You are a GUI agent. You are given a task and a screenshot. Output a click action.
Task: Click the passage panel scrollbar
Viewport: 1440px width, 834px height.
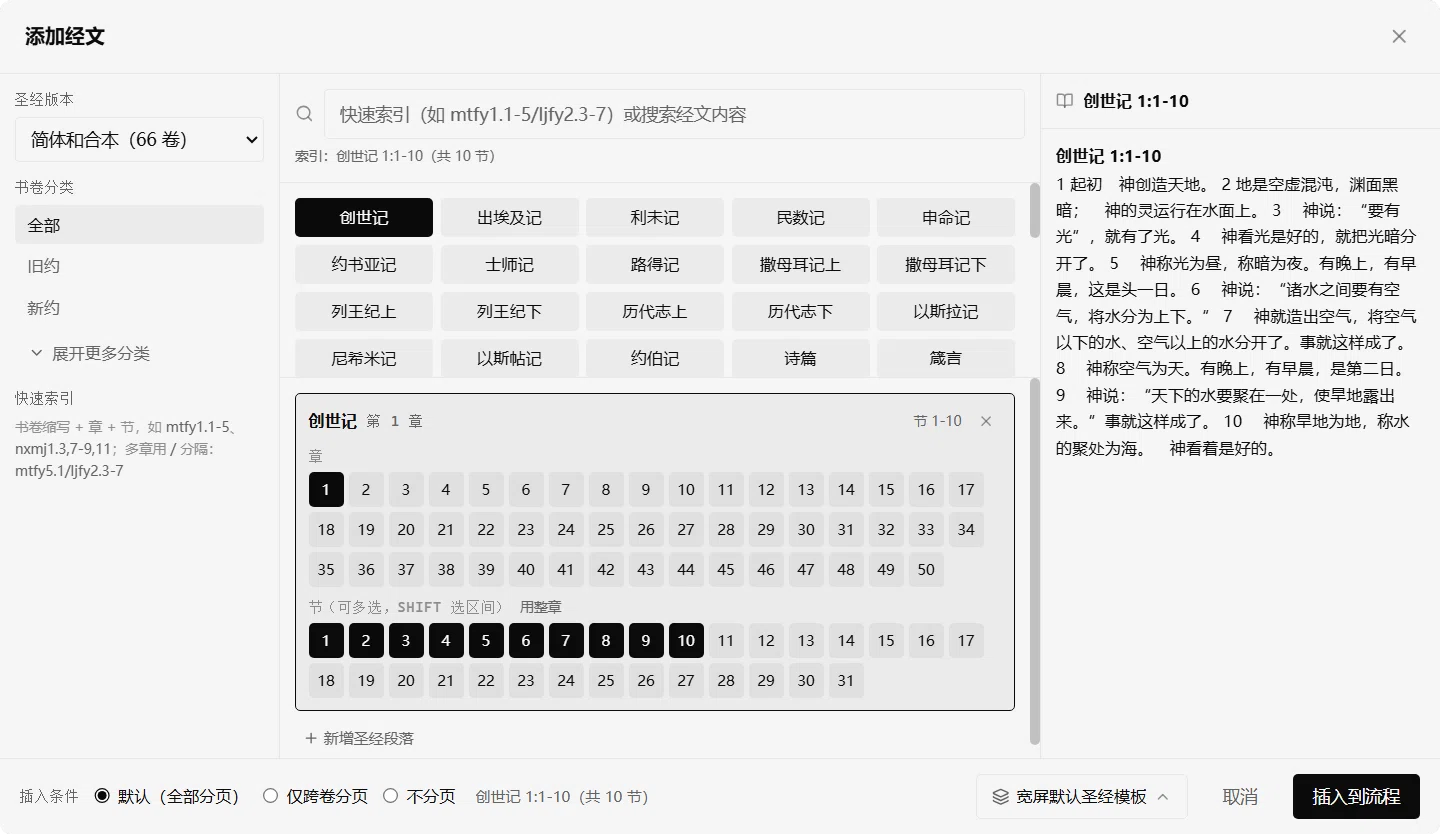[1035, 560]
